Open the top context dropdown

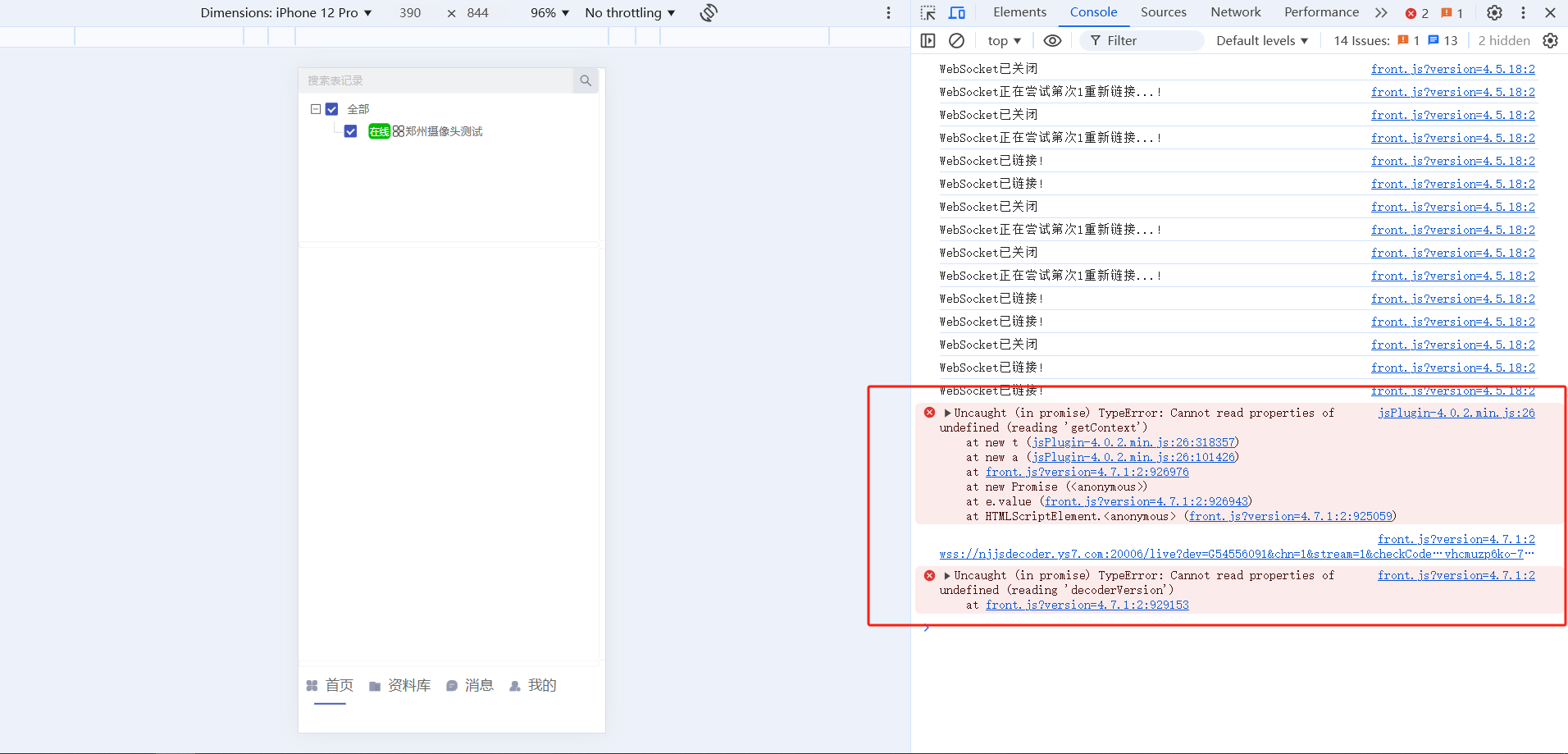point(1004,40)
